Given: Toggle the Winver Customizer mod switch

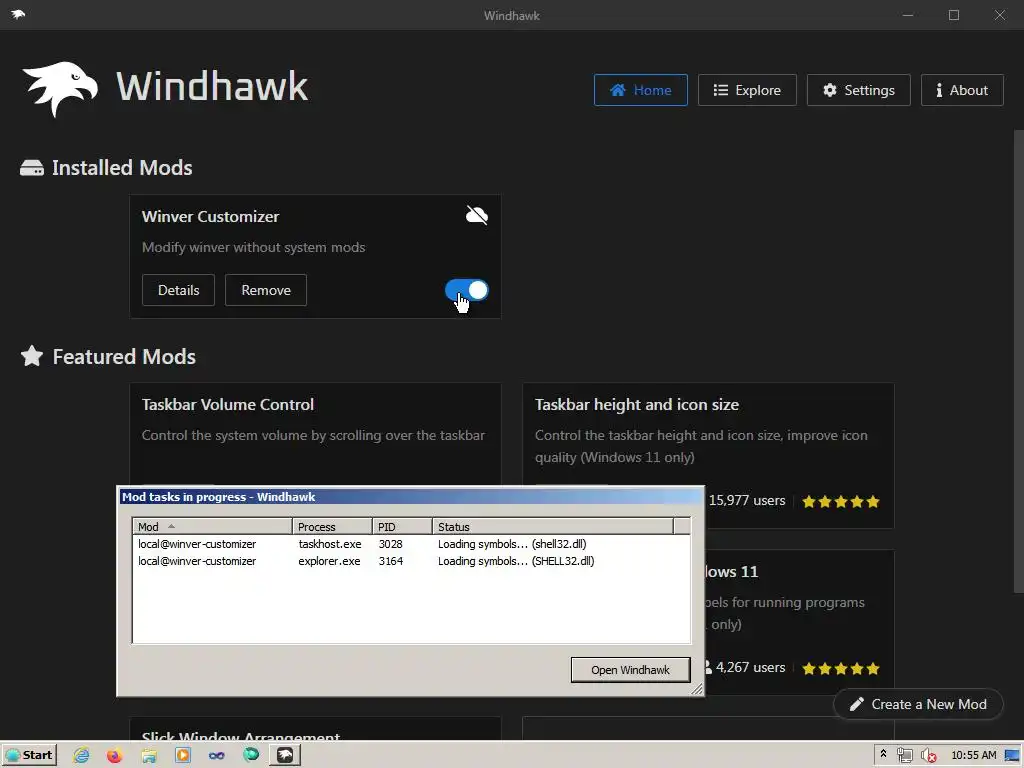Looking at the screenshot, I should (x=466, y=291).
